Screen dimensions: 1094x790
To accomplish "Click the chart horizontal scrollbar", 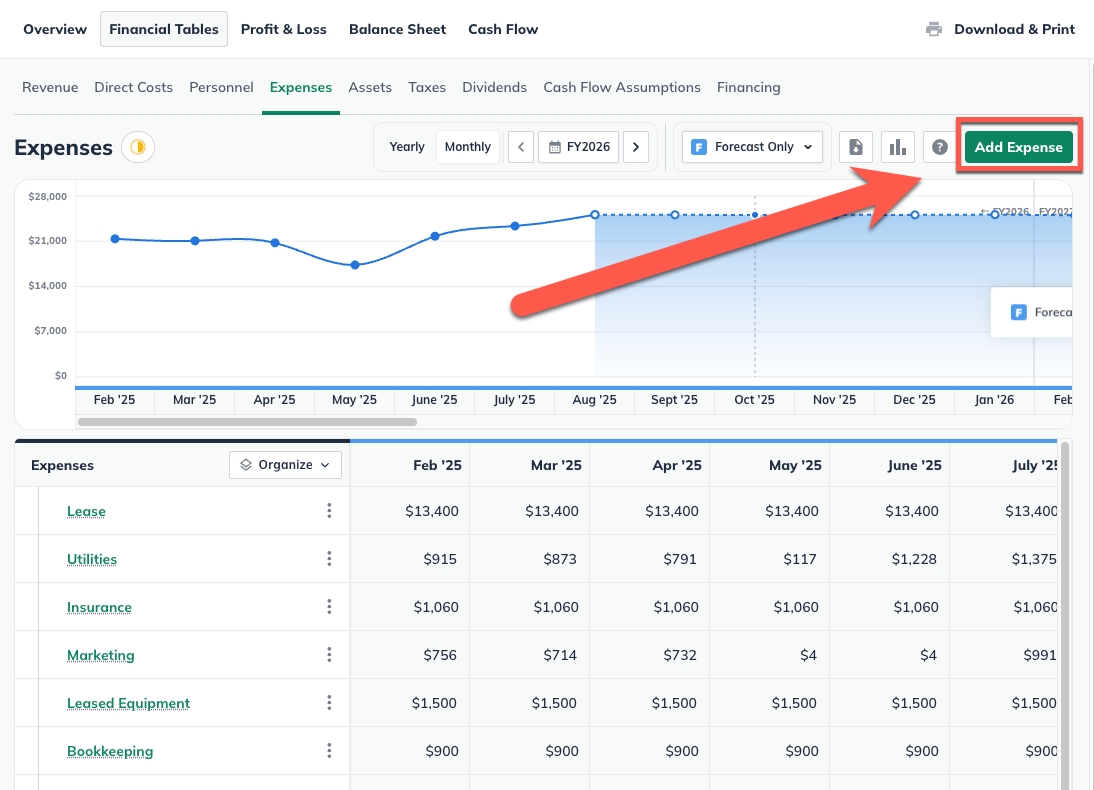I will point(246,422).
